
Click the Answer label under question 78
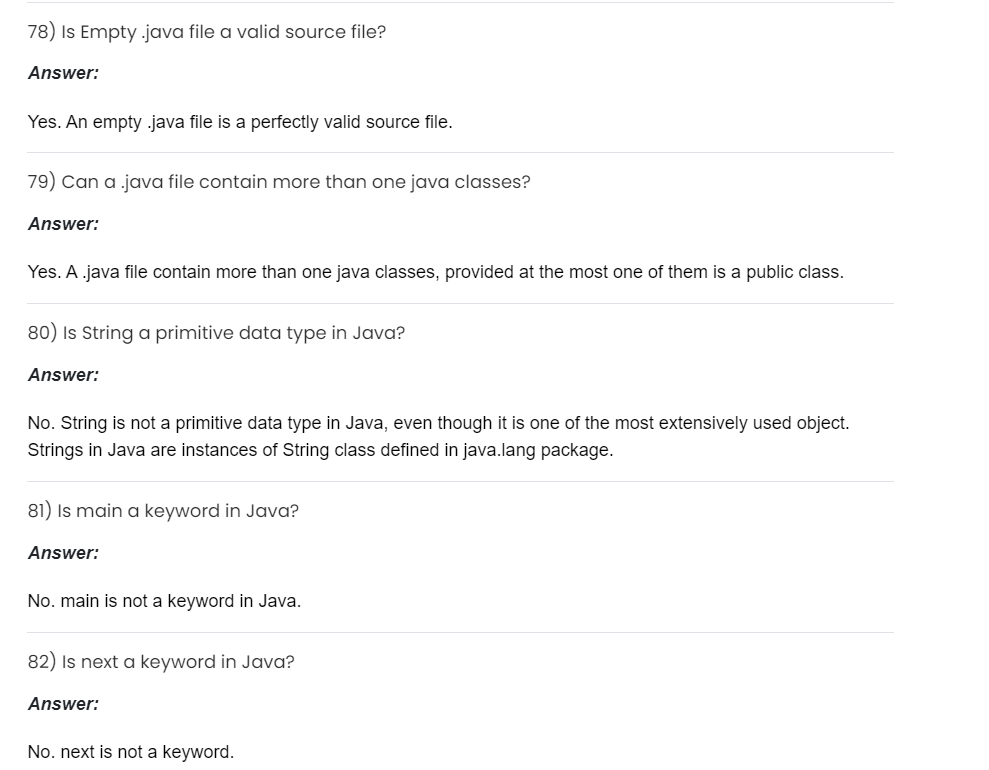coord(63,73)
